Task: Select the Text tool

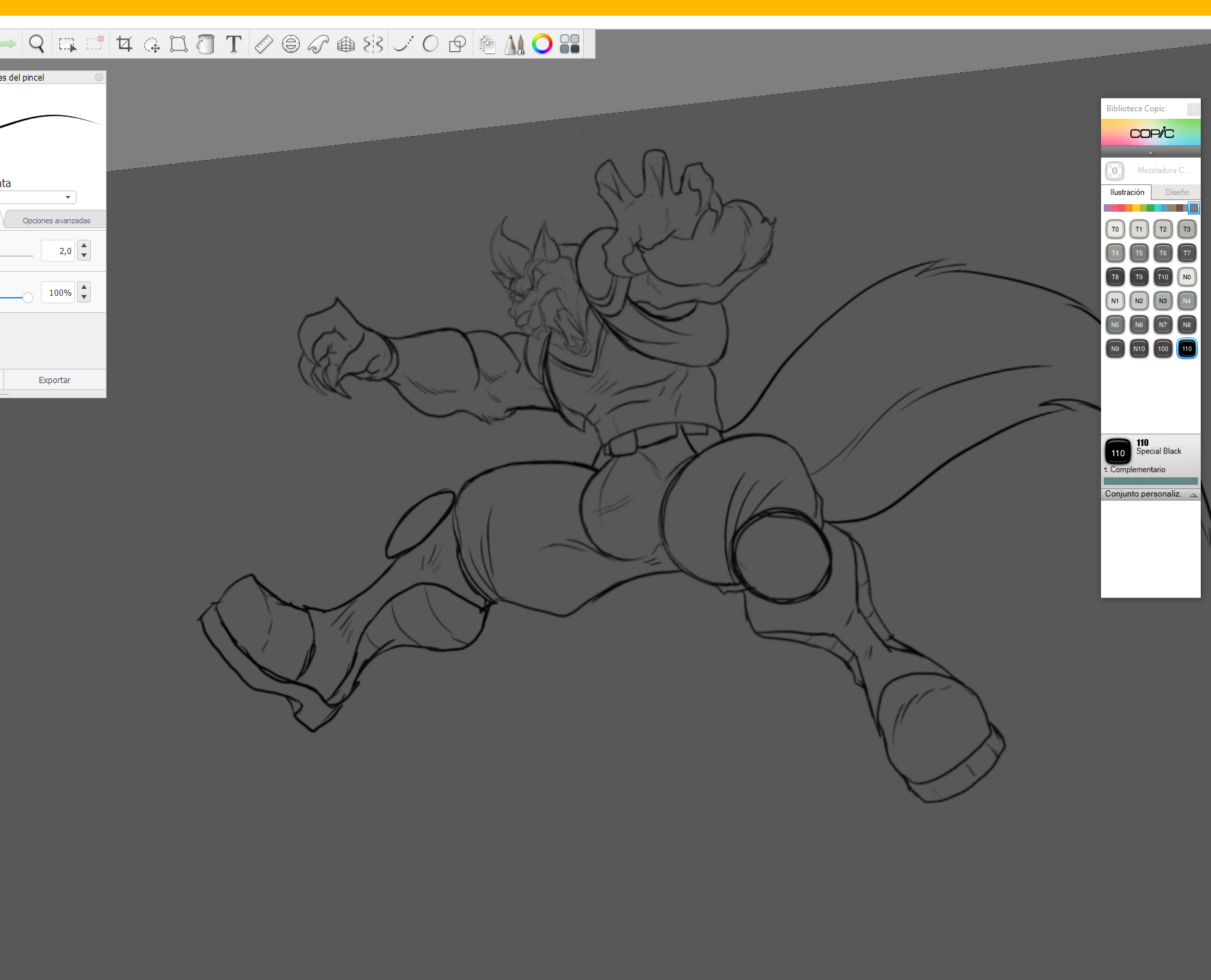Action: 234,44
